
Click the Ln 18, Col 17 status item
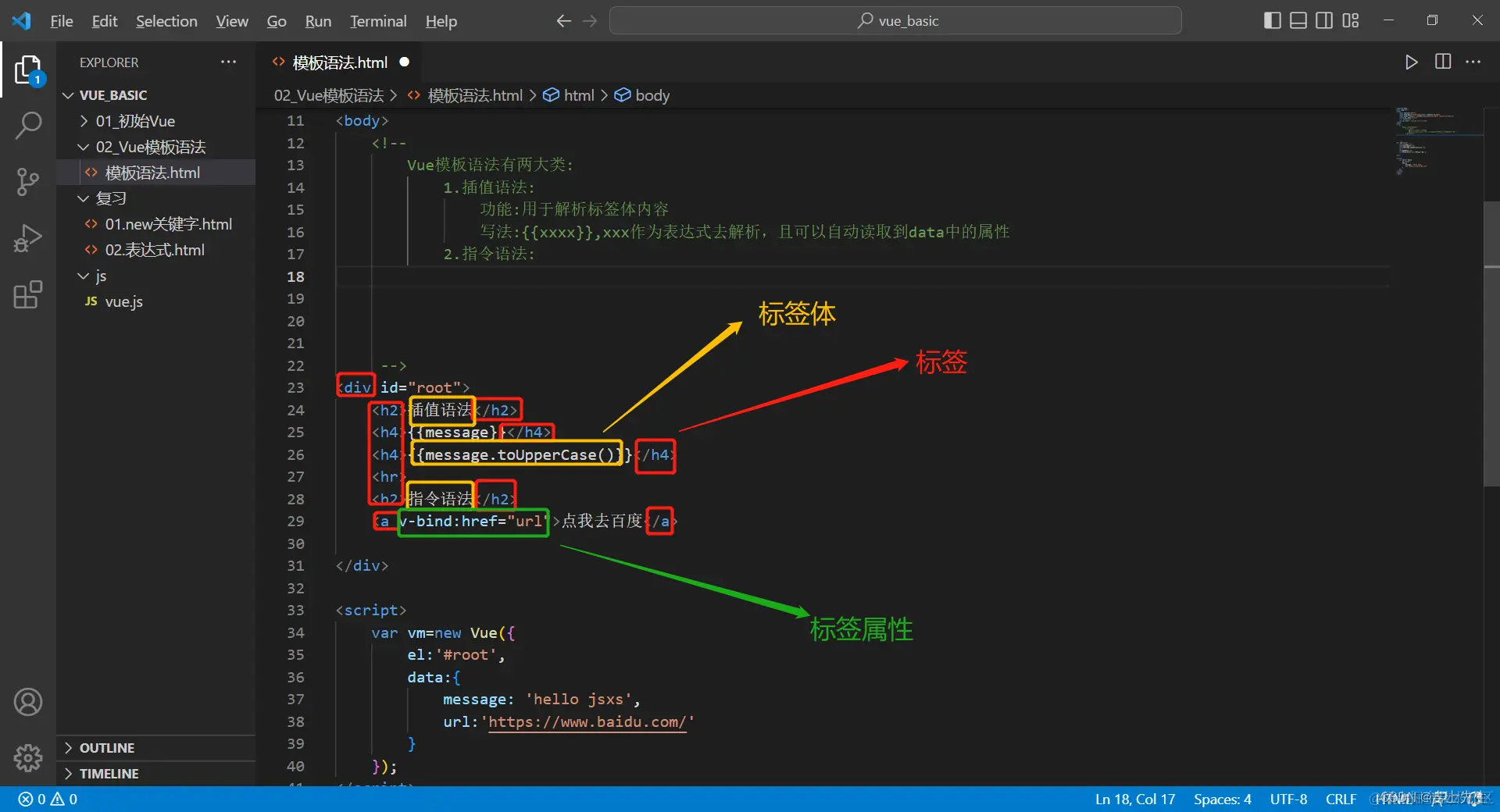pos(1134,799)
